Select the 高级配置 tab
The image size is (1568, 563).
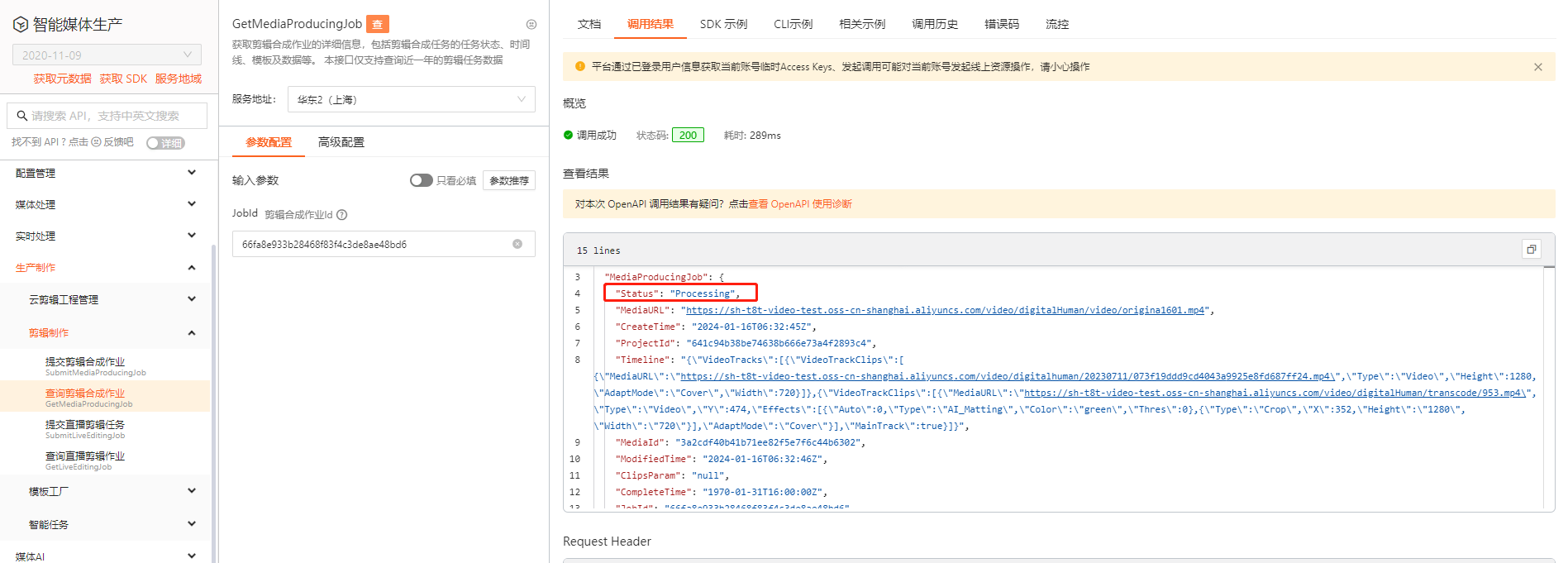pos(341,142)
